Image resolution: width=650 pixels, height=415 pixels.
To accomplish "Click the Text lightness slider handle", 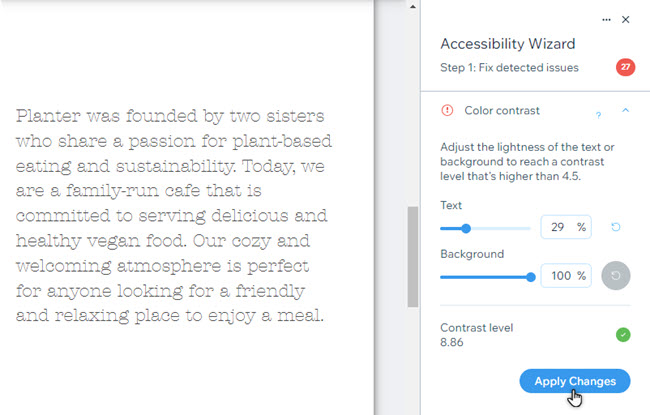I will click(x=466, y=228).
